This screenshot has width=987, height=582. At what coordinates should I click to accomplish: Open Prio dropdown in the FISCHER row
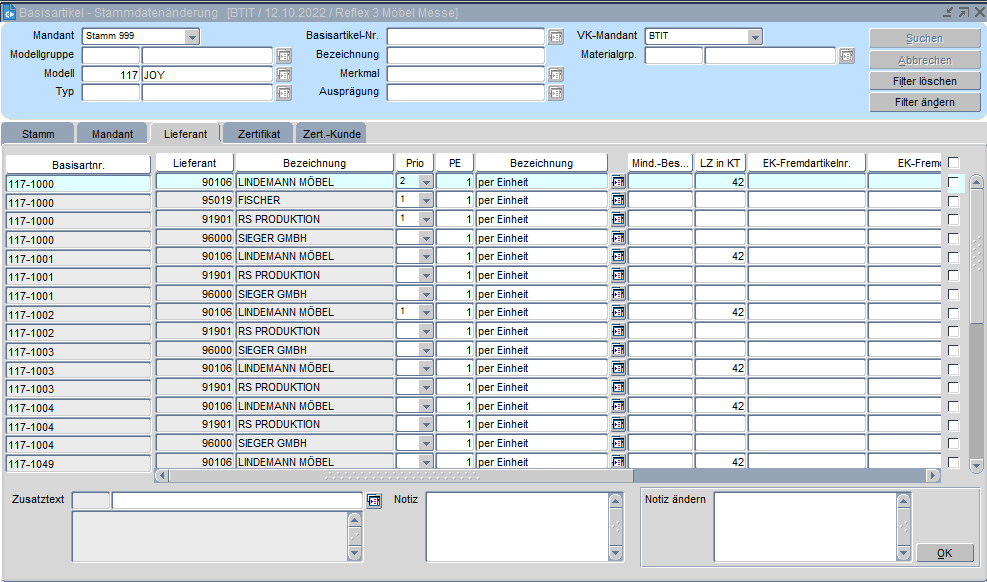point(426,200)
